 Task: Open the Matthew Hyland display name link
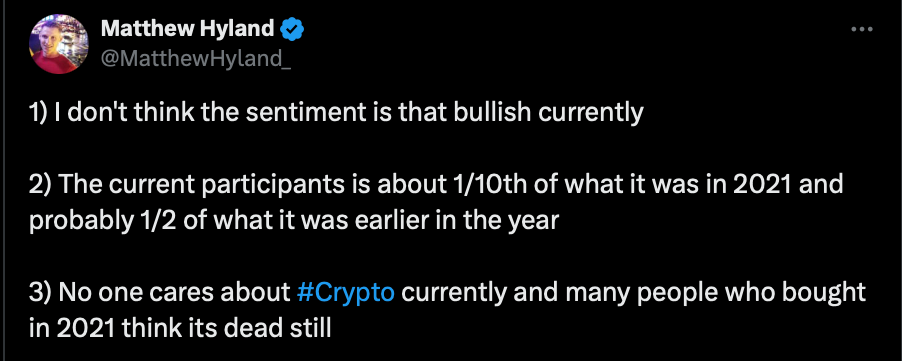(x=188, y=29)
